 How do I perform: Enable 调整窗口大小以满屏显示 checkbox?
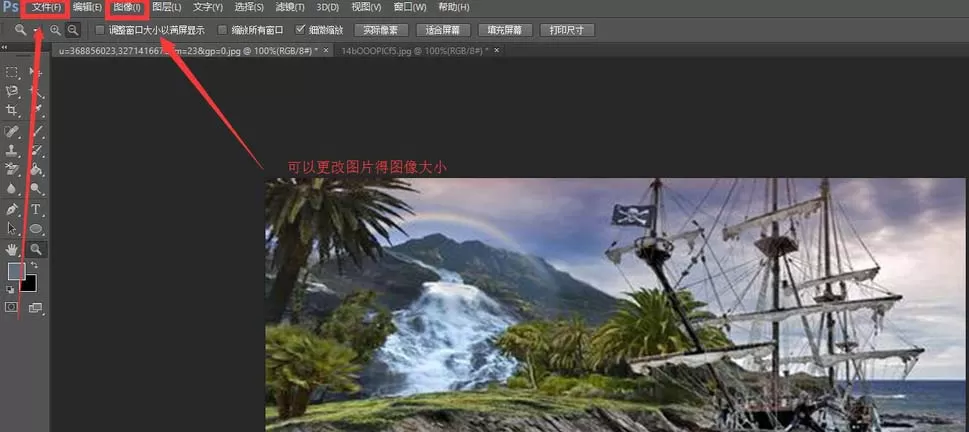tap(100, 30)
